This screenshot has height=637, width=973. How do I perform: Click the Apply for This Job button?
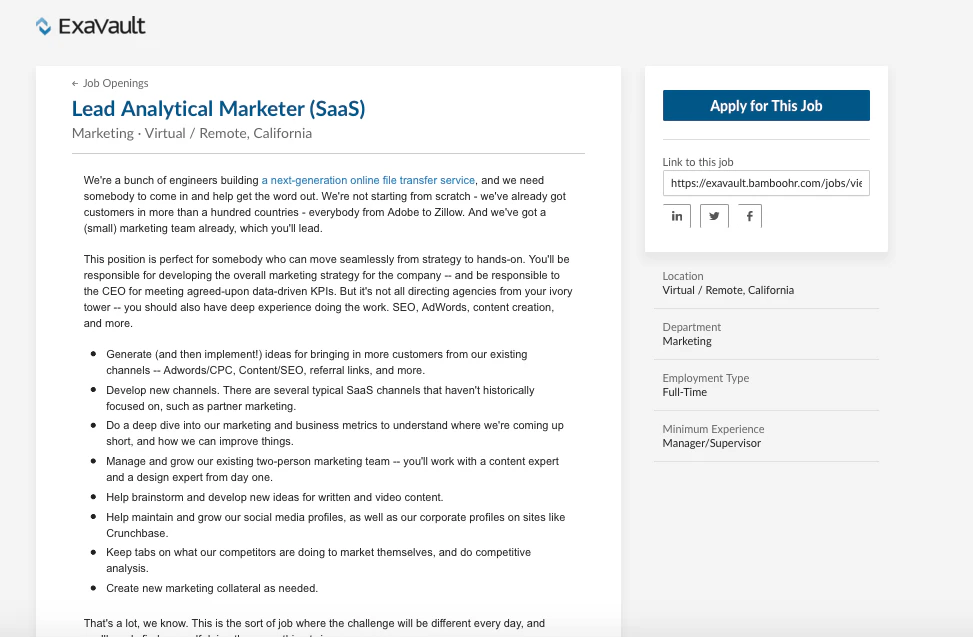tap(766, 105)
